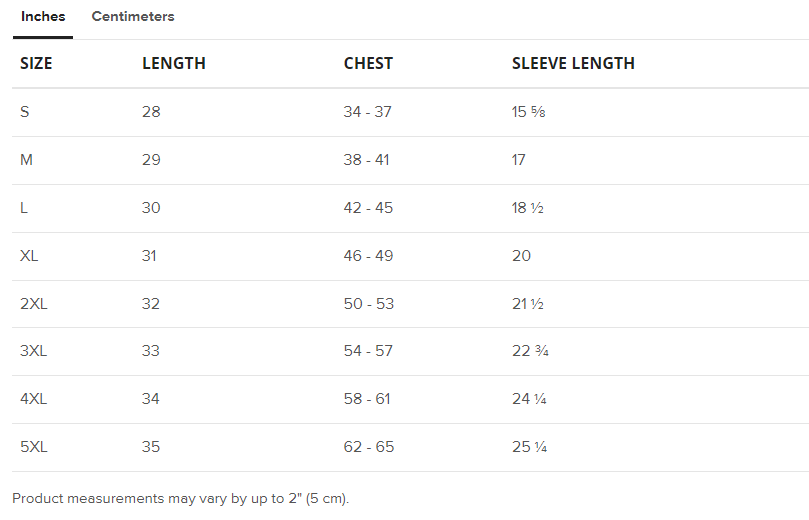Click the 34 - 37 chest value
Viewport: 809px width, 520px height.
click(367, 112)
